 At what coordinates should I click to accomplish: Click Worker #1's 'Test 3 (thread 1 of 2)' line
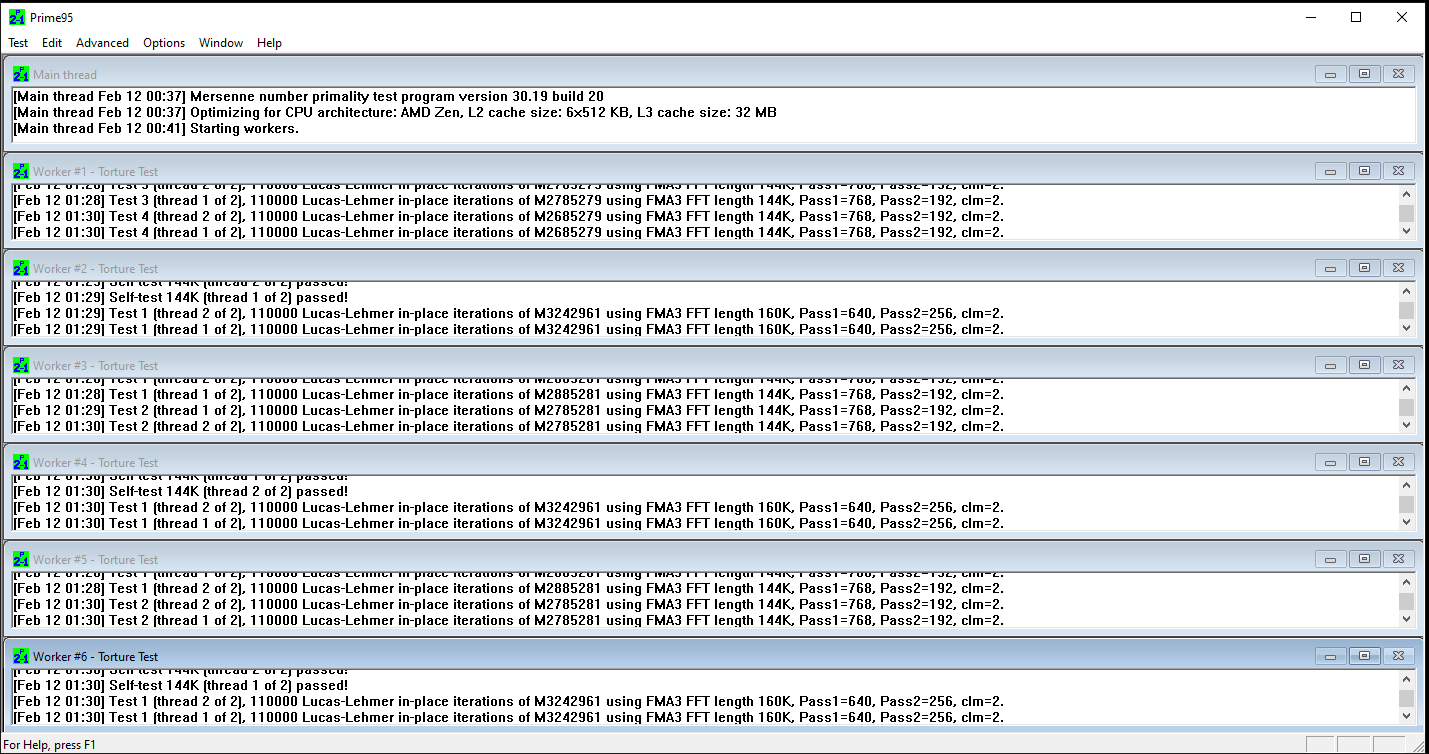(x=509, y=200)
